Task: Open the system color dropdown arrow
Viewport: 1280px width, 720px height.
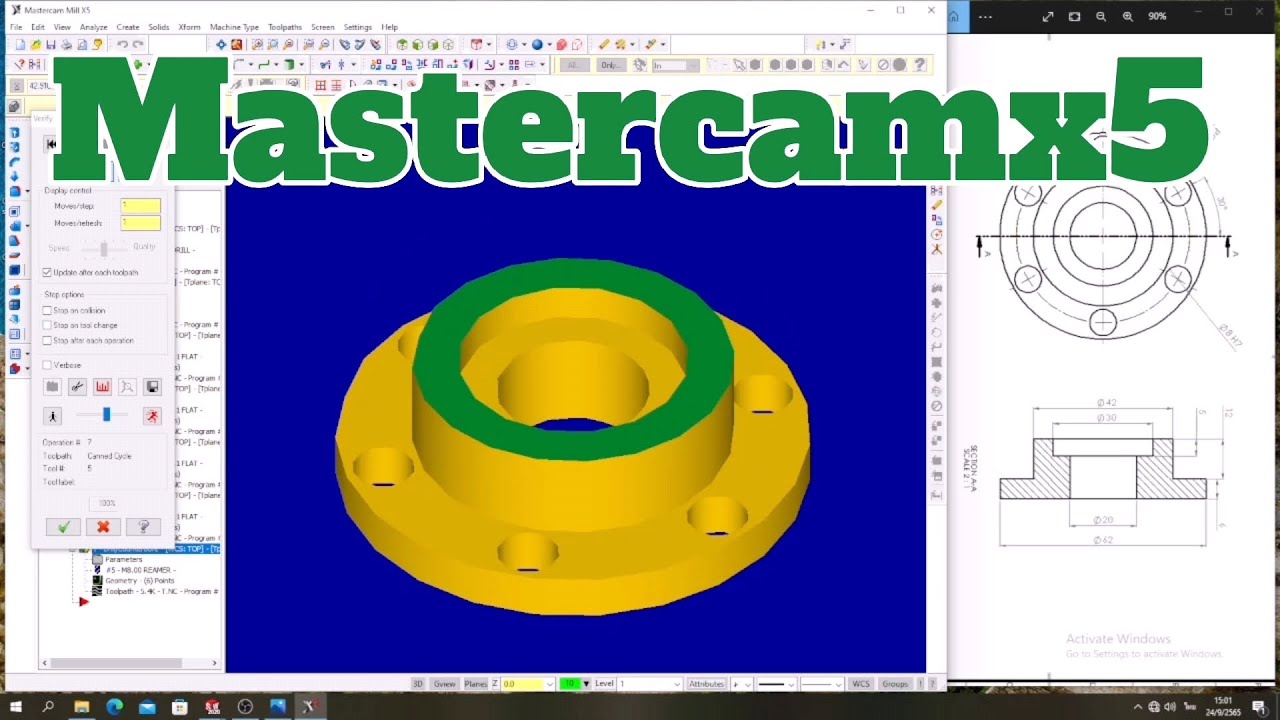Action: pos(586,684)
